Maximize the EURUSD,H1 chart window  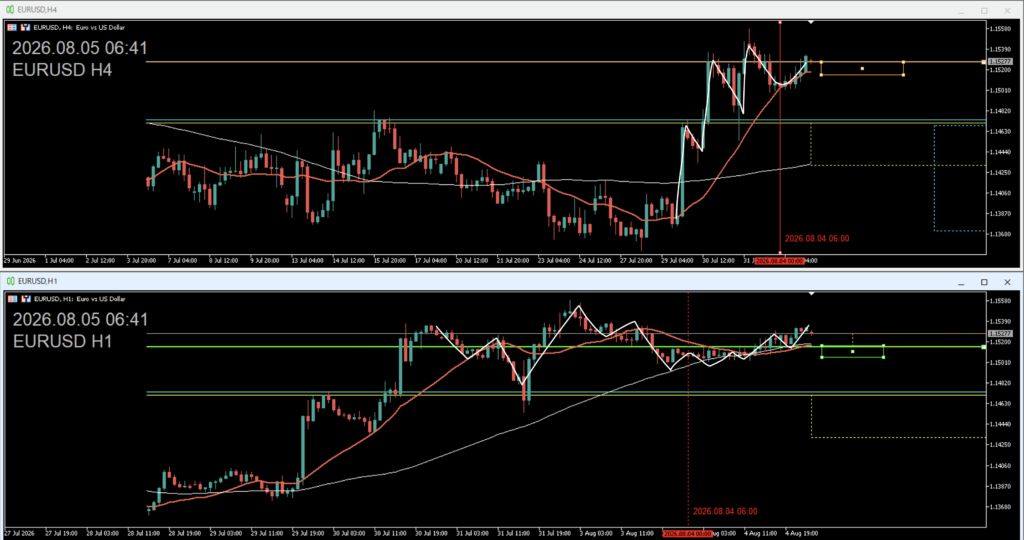[x=984, y=282]
